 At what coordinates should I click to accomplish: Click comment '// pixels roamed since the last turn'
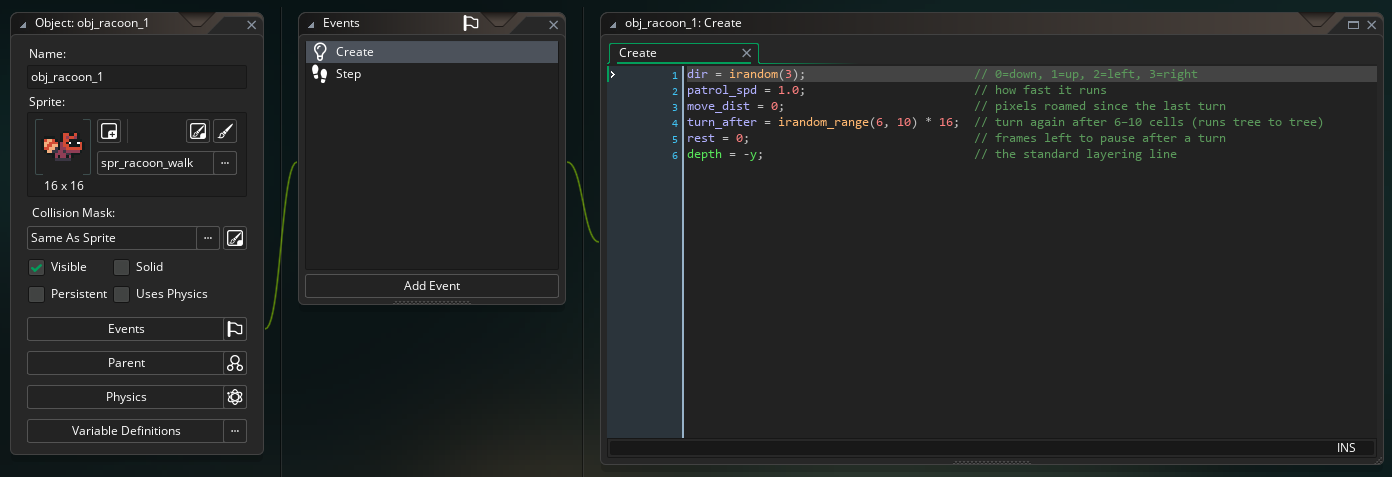(1100, 106)
